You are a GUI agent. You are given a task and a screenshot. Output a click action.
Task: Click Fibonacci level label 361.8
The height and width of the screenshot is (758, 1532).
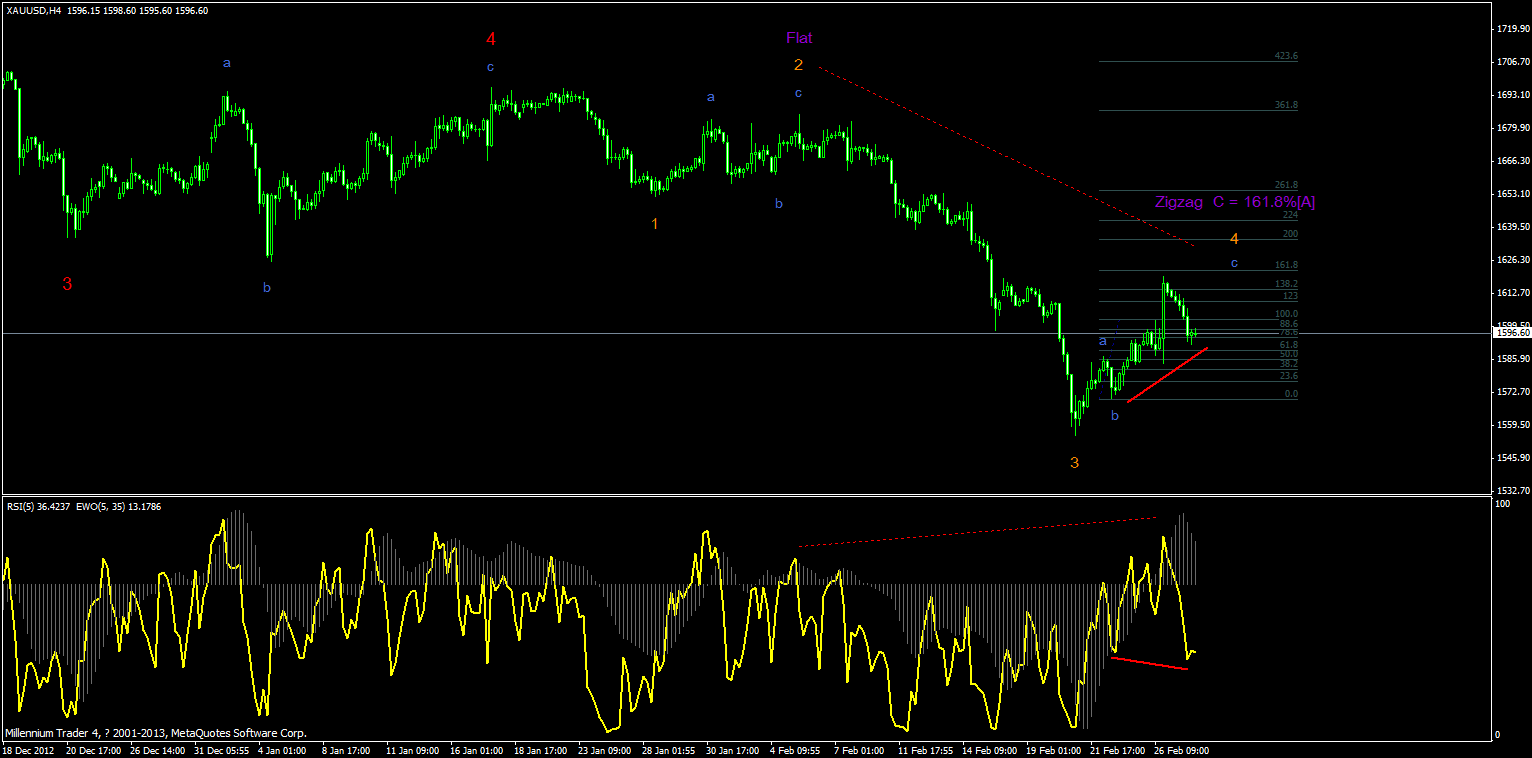pyautogui.click(x=1286, y=105)
